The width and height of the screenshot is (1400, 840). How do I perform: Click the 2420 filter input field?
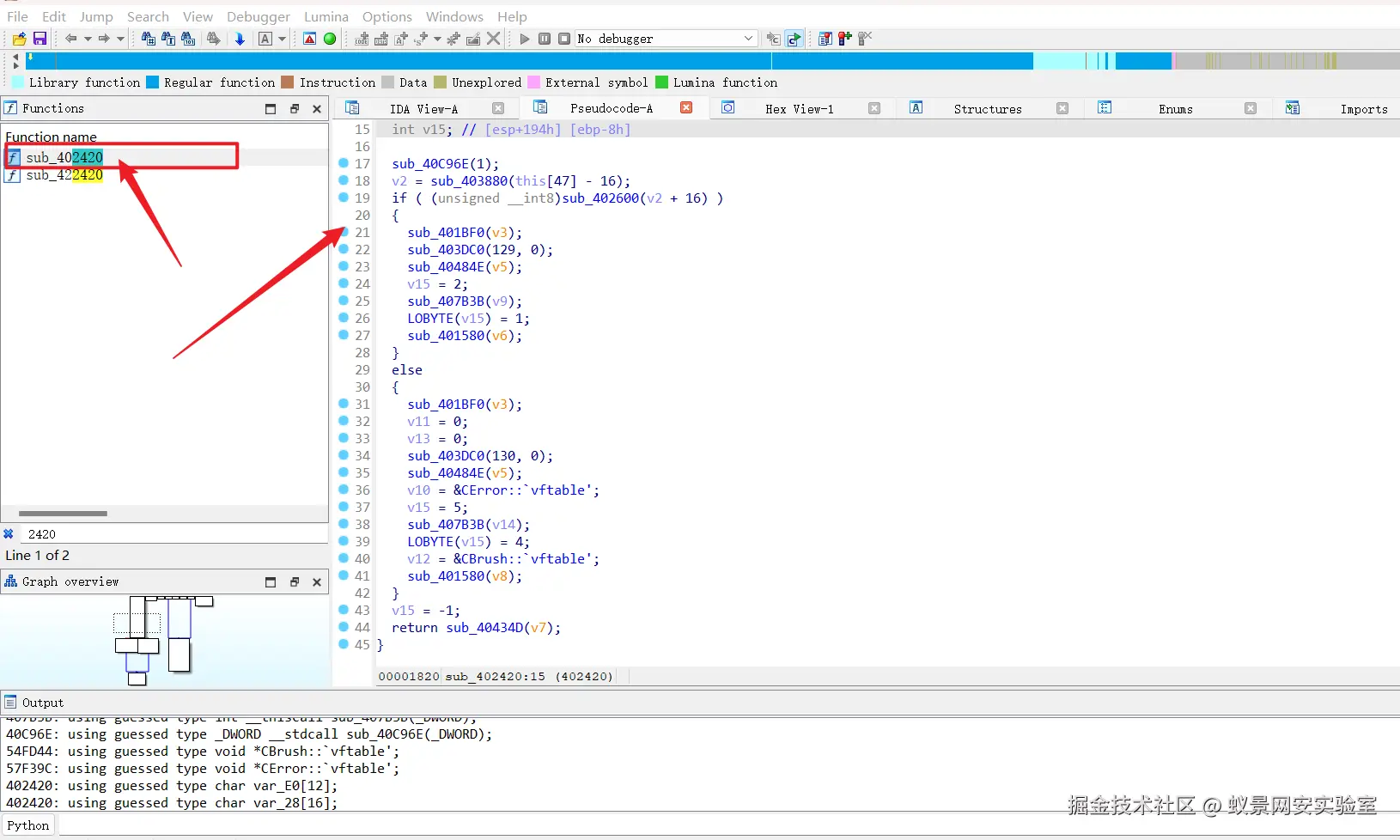click(x=174, y=533)
